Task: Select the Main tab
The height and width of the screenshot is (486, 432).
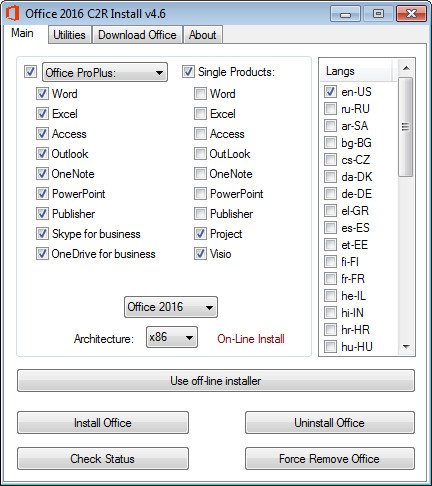Action: (22, 33)
